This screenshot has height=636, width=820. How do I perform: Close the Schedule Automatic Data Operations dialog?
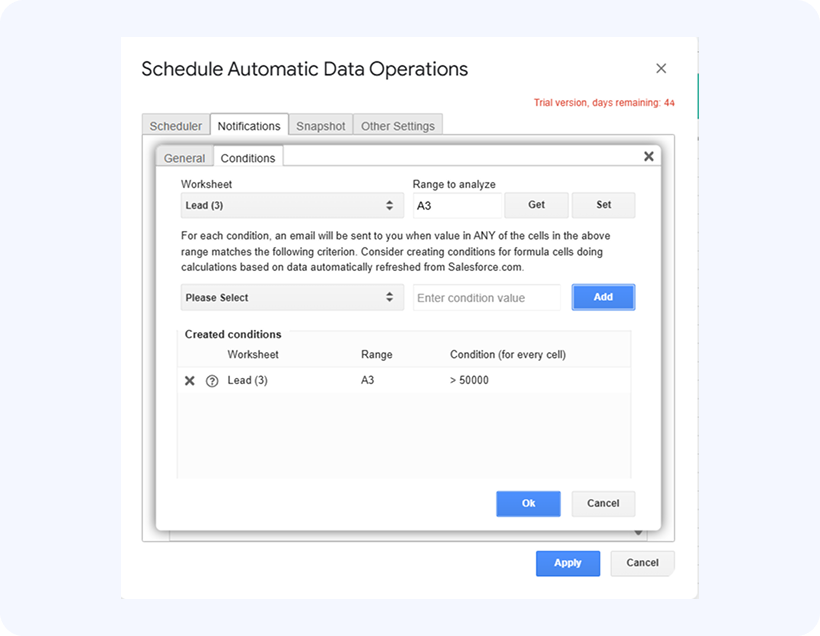tap(660, 68)
